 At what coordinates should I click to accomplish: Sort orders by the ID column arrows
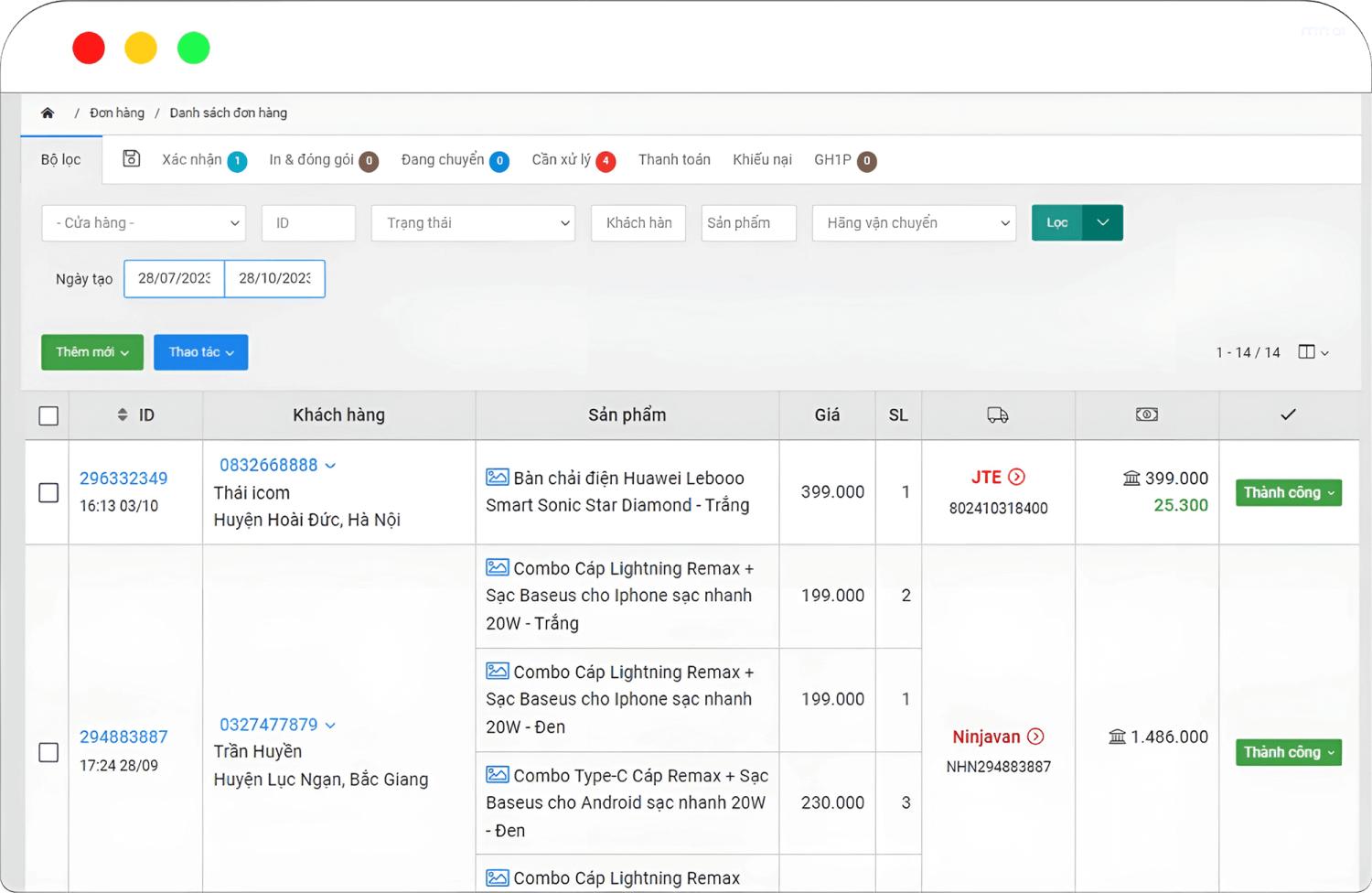(x=123, y=414)
